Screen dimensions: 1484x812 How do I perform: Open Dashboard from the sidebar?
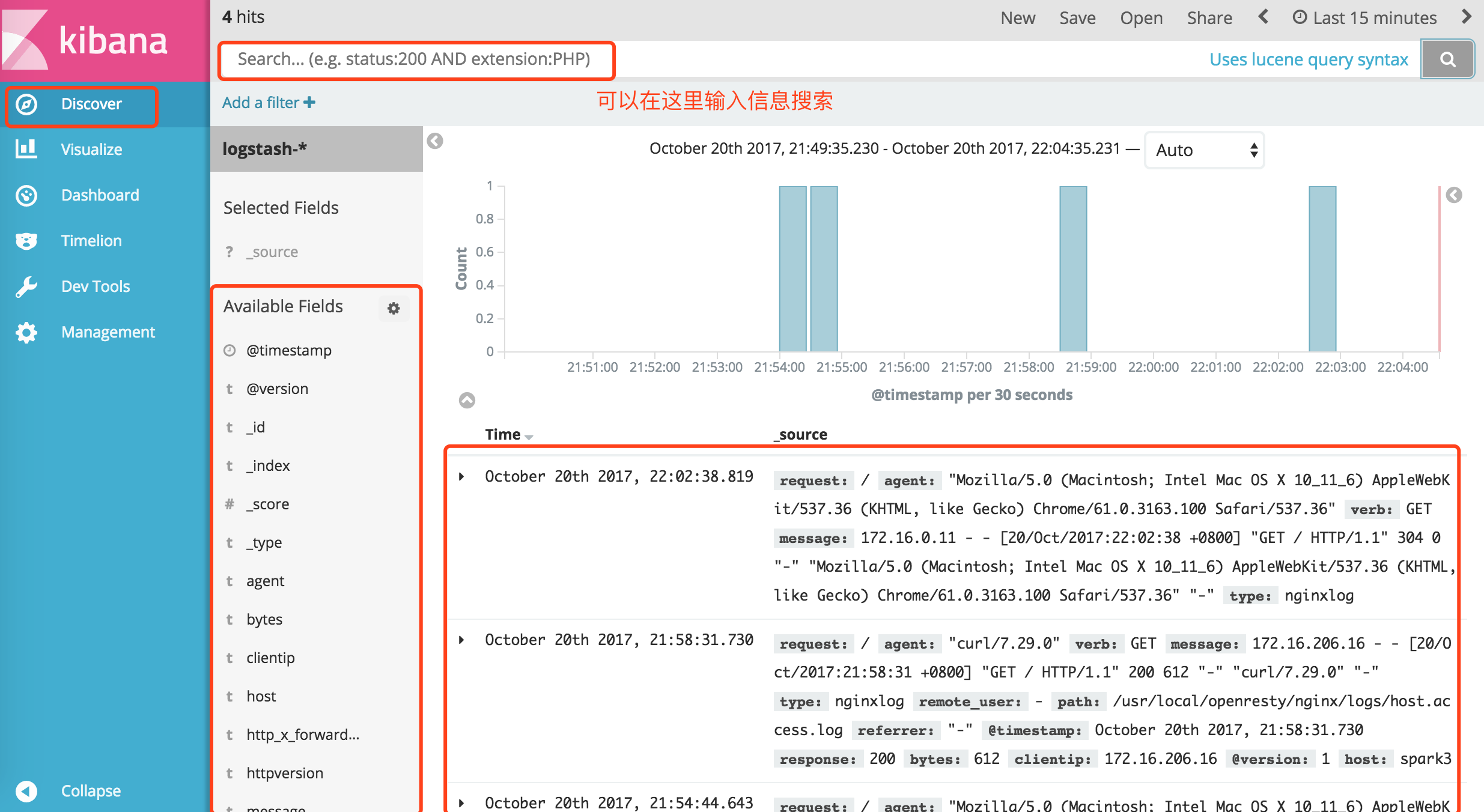pyautogui.click(x=100, y=195)
